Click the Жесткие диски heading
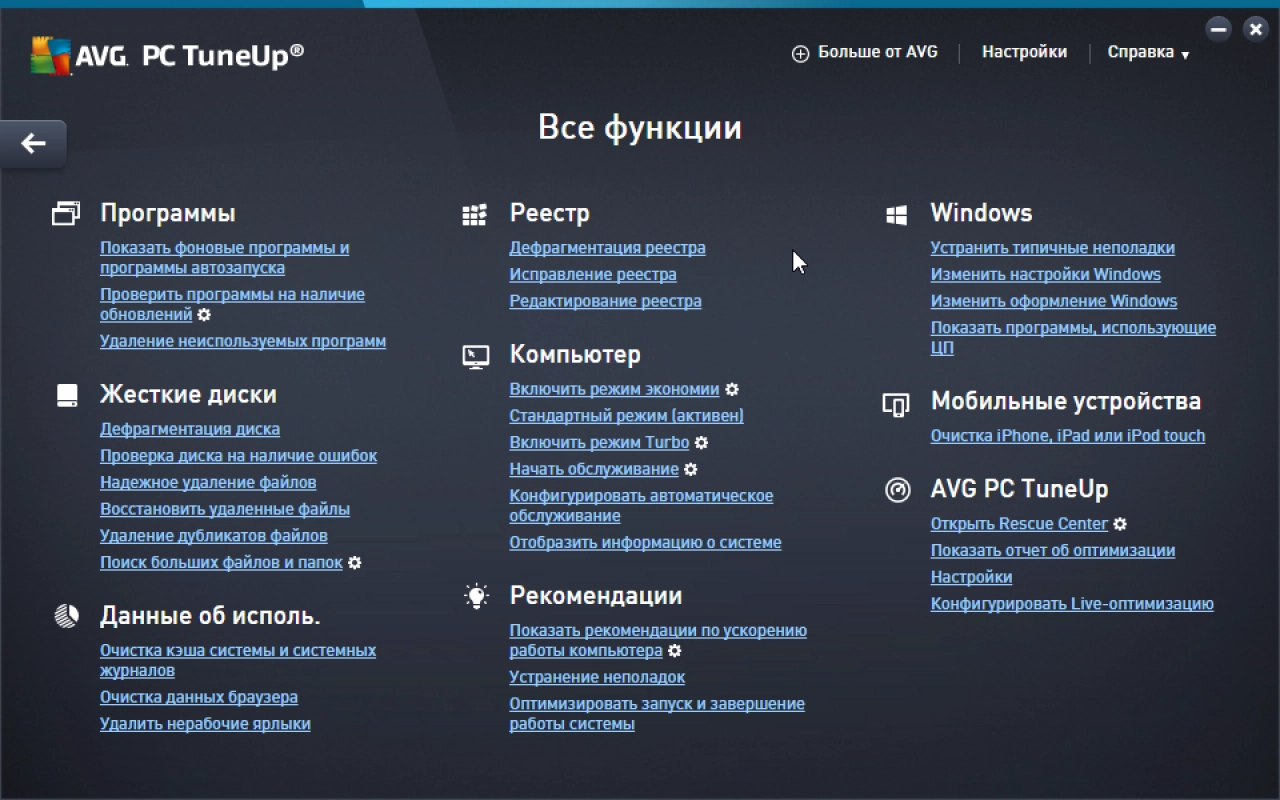1280x800 pixels. click(188, 395)
